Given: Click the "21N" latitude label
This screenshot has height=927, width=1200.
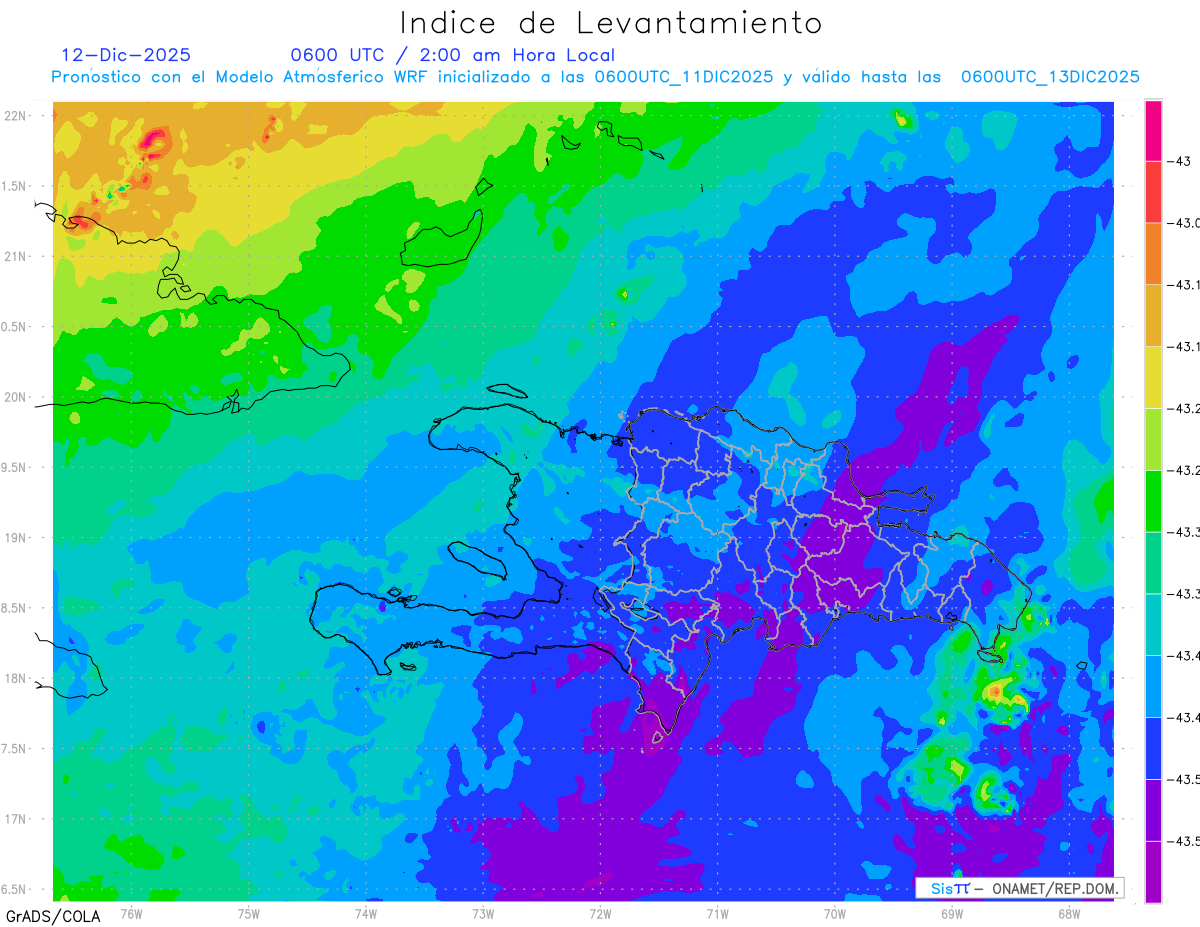Looking at the screenshot, I should coord(17,256).
